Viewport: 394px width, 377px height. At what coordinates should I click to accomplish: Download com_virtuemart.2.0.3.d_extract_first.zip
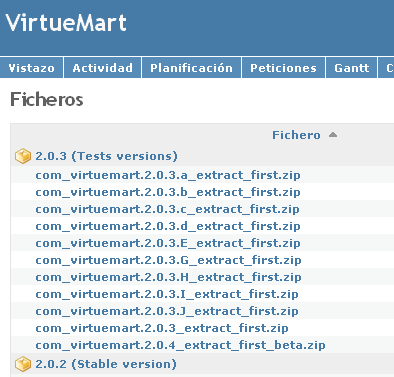pyautogui.click(x=168, y=226)
